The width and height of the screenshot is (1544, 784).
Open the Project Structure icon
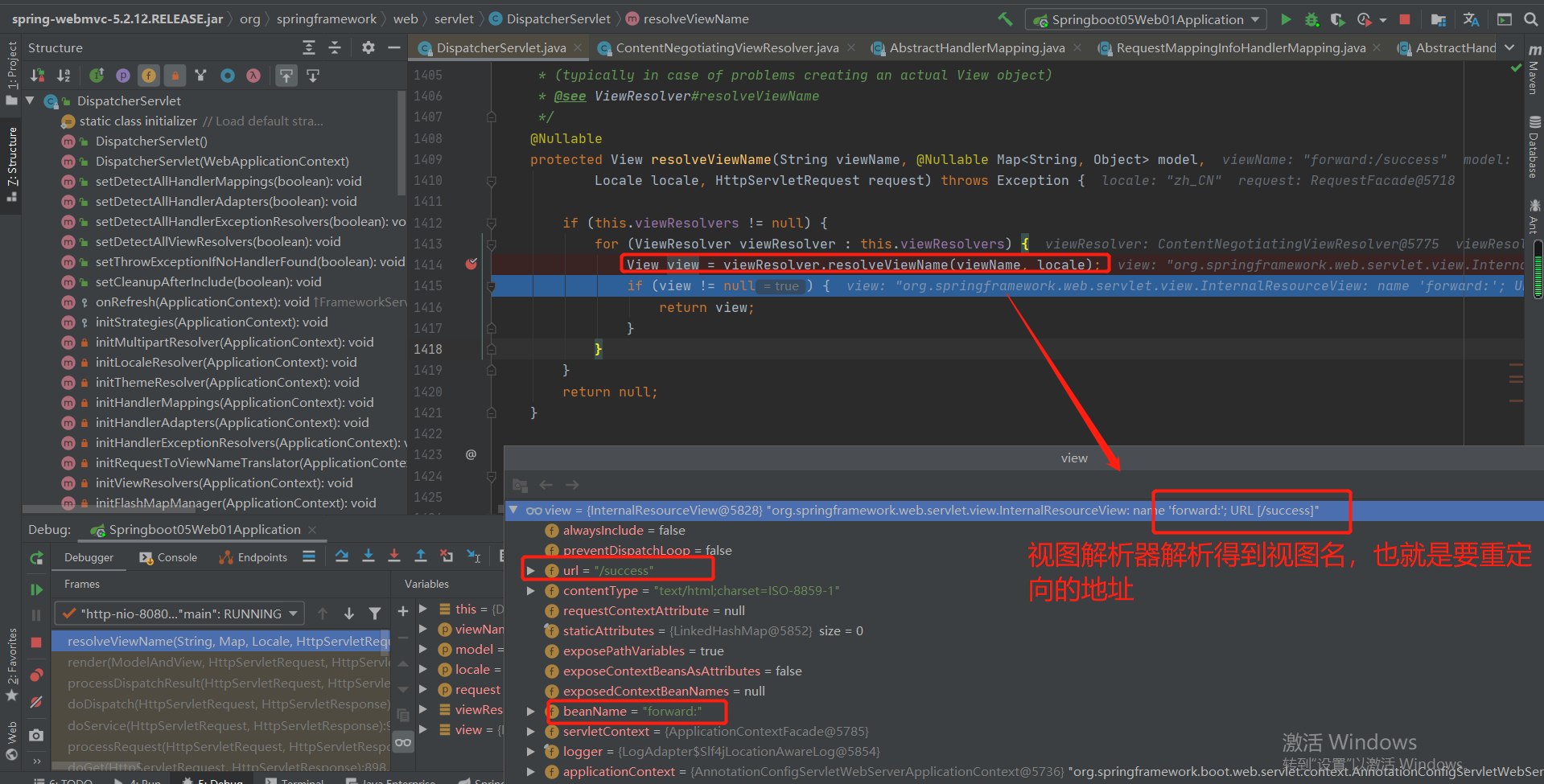tap(1439, 19)
